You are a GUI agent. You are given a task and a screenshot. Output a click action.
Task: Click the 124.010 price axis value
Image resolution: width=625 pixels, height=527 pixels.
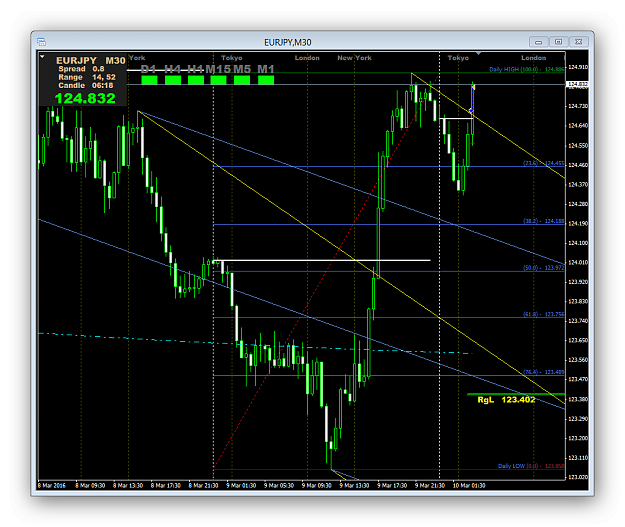(x=578, y=262)
